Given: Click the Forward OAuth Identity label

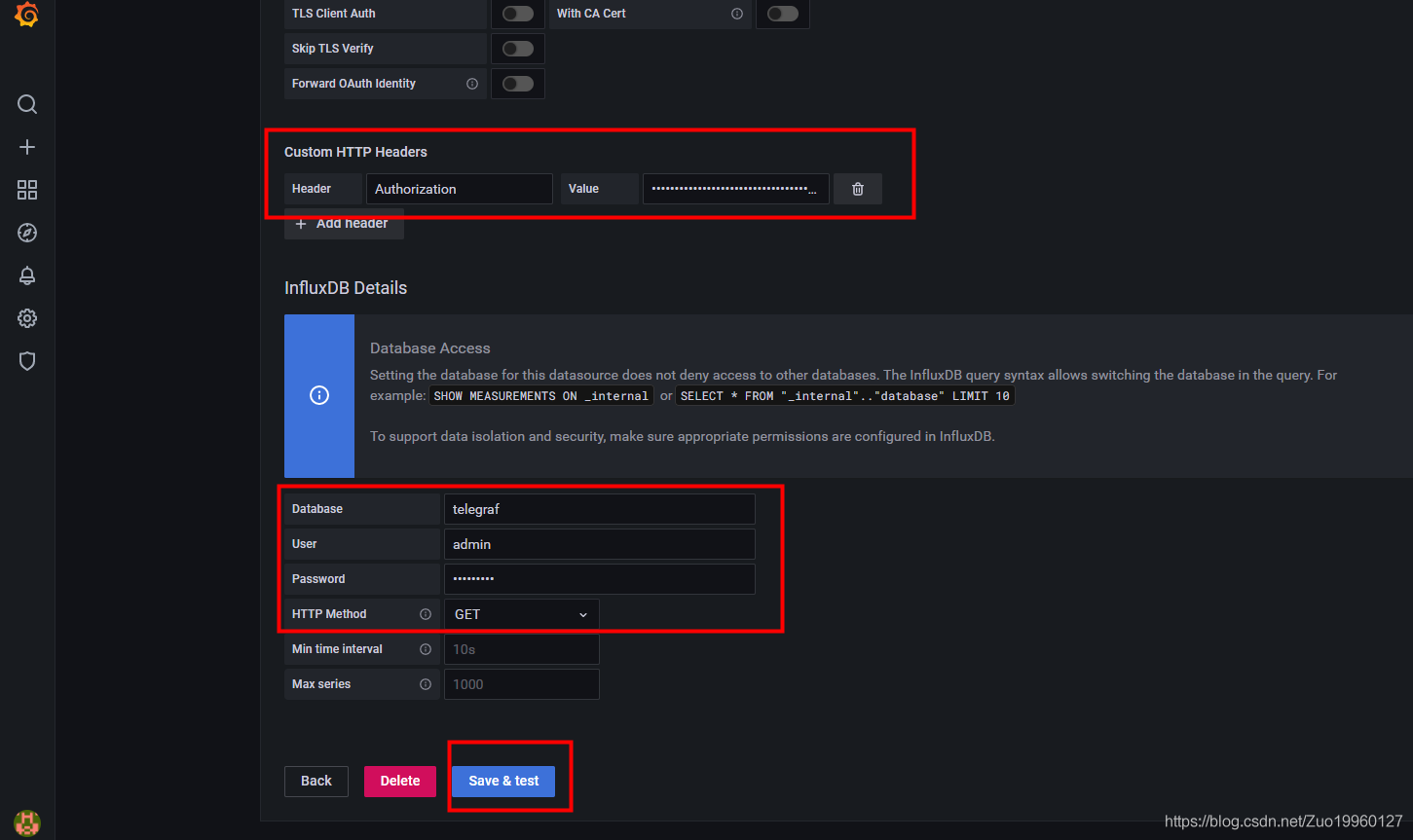Looking at the screenshot, I should [x=353, y=84].
